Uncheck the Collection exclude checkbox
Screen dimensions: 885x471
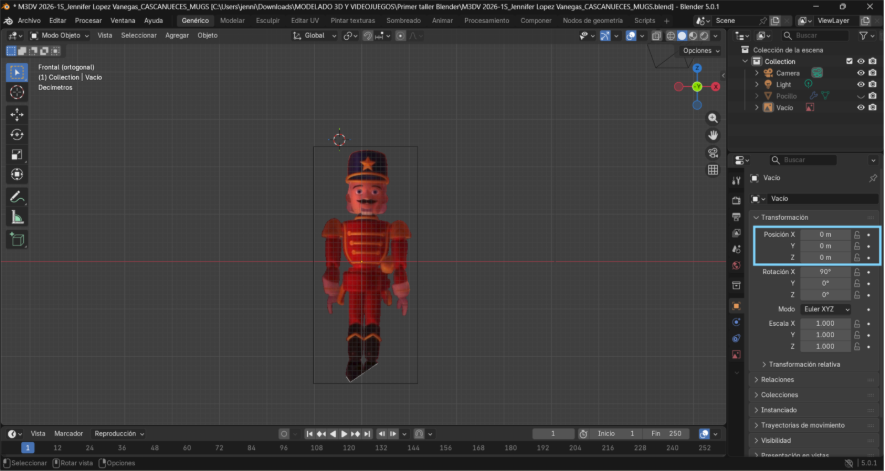849,61
